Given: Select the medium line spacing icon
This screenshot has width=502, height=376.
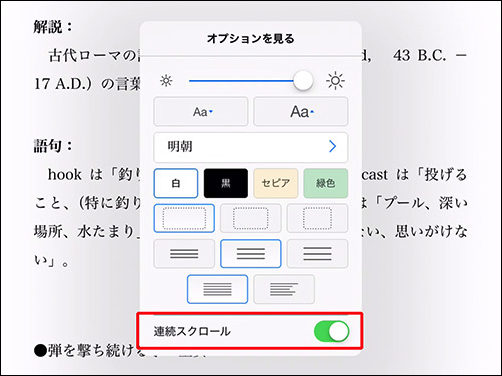Looking at the screenshot, I should tap(251, 254).
